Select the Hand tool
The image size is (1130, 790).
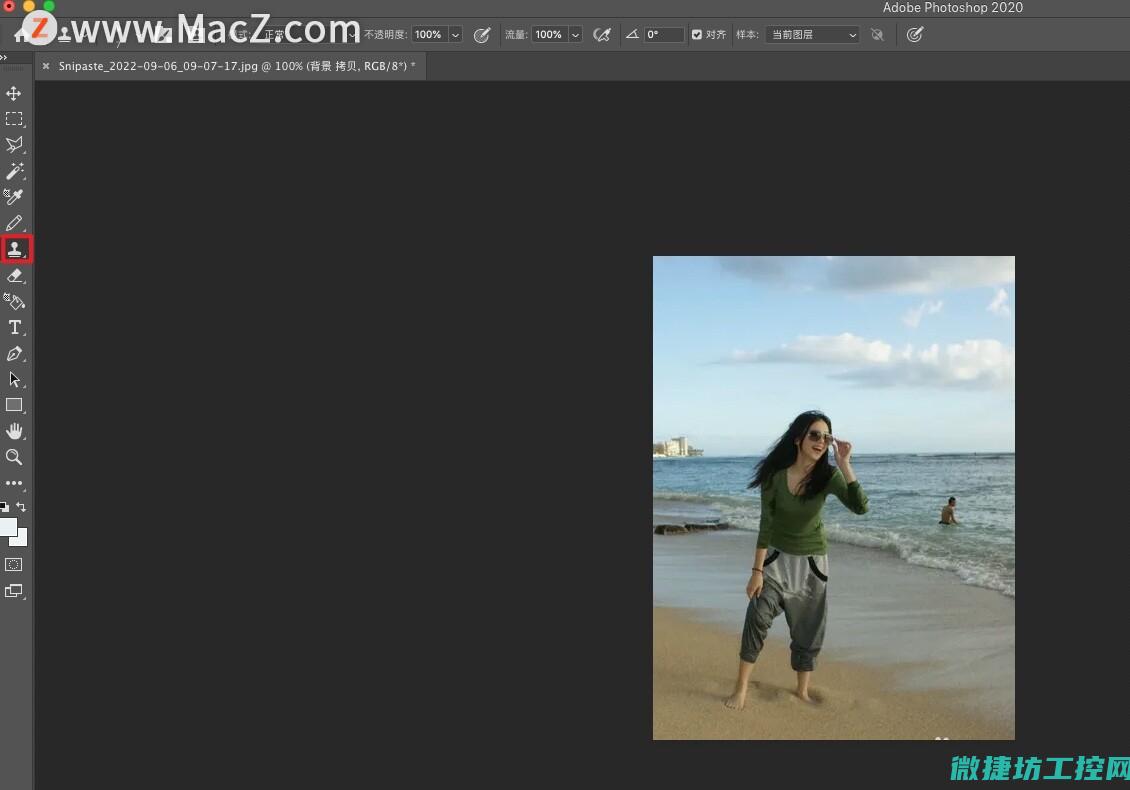click(14, 431)
